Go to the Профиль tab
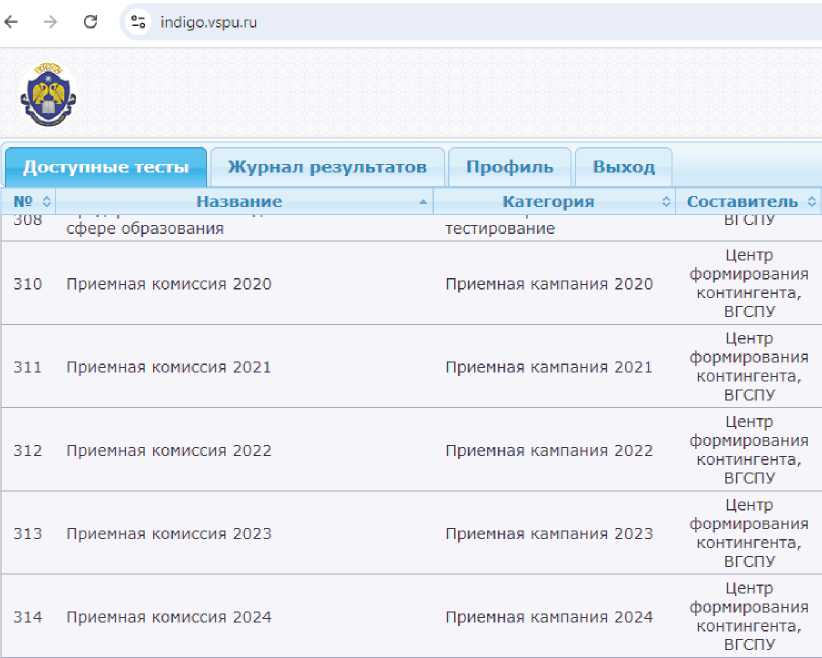This screenshot has width=822, height=658. coord(509,167)
